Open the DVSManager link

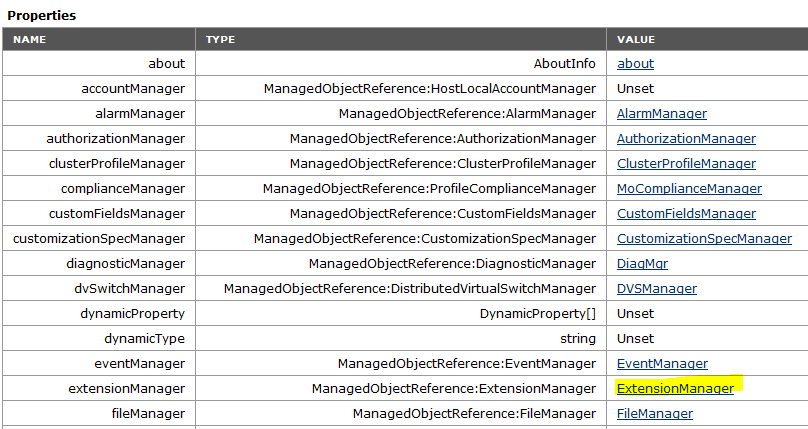coord(656,288)
